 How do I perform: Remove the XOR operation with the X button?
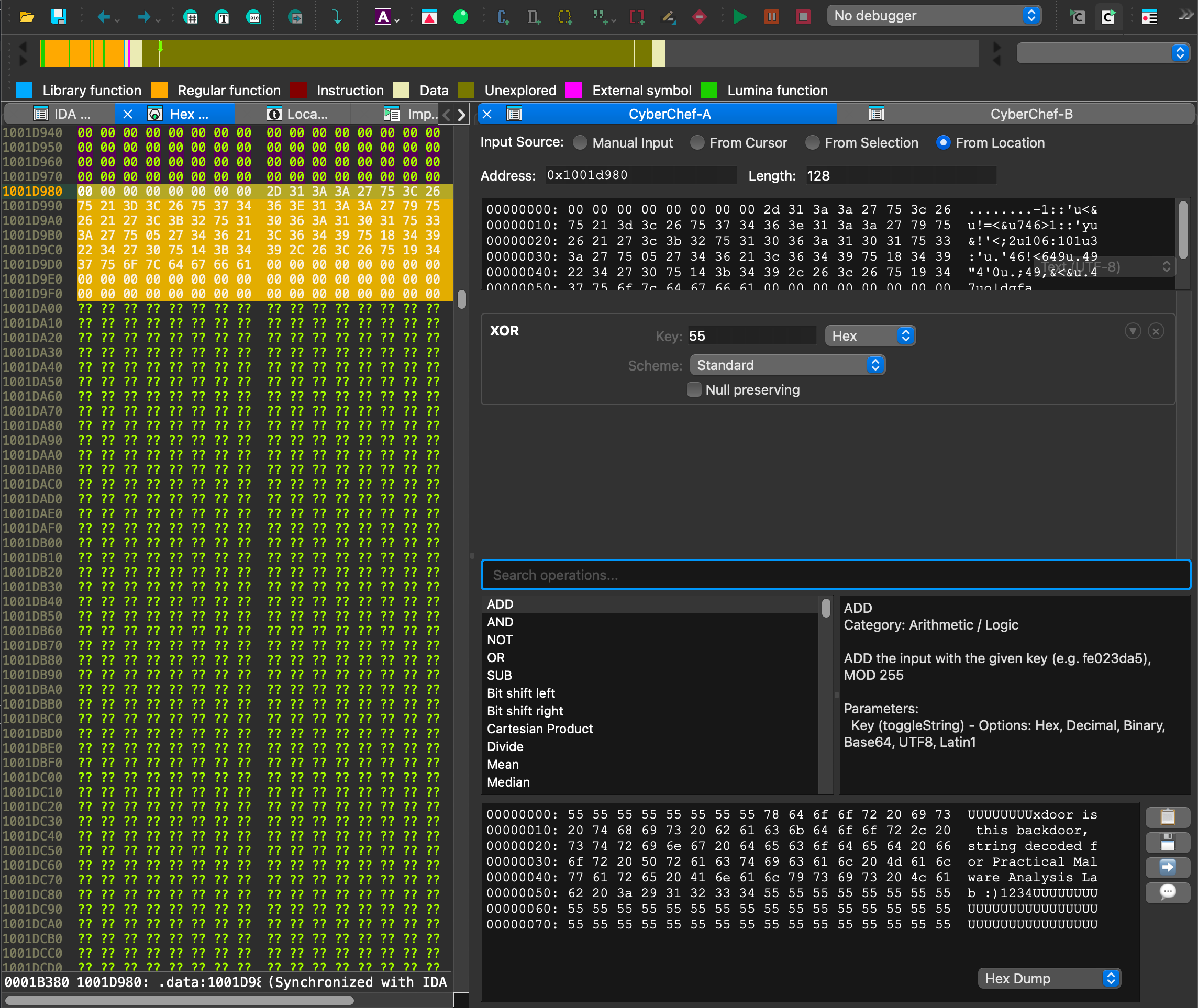point(1156,330)
